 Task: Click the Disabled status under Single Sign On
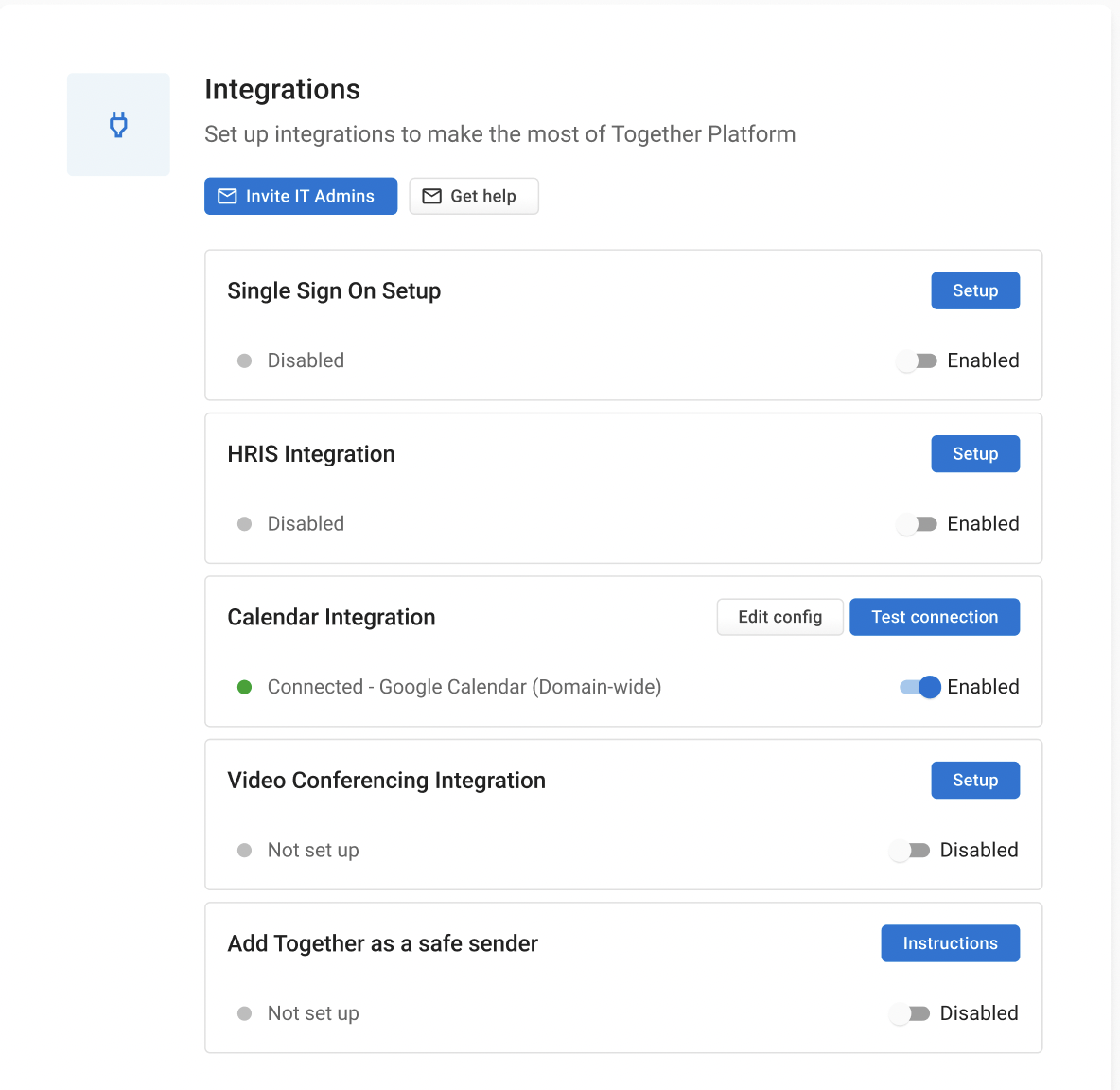[306, 360]
